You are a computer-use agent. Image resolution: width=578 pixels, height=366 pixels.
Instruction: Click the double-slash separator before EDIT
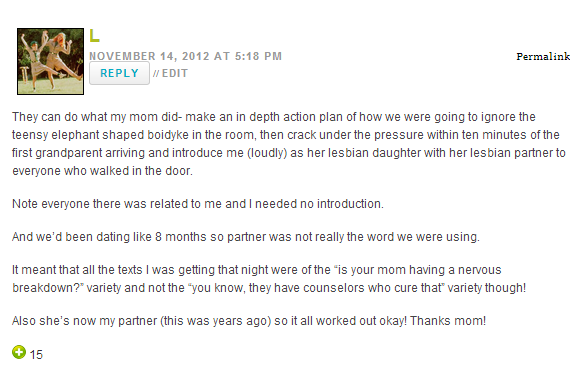(156, 73)
